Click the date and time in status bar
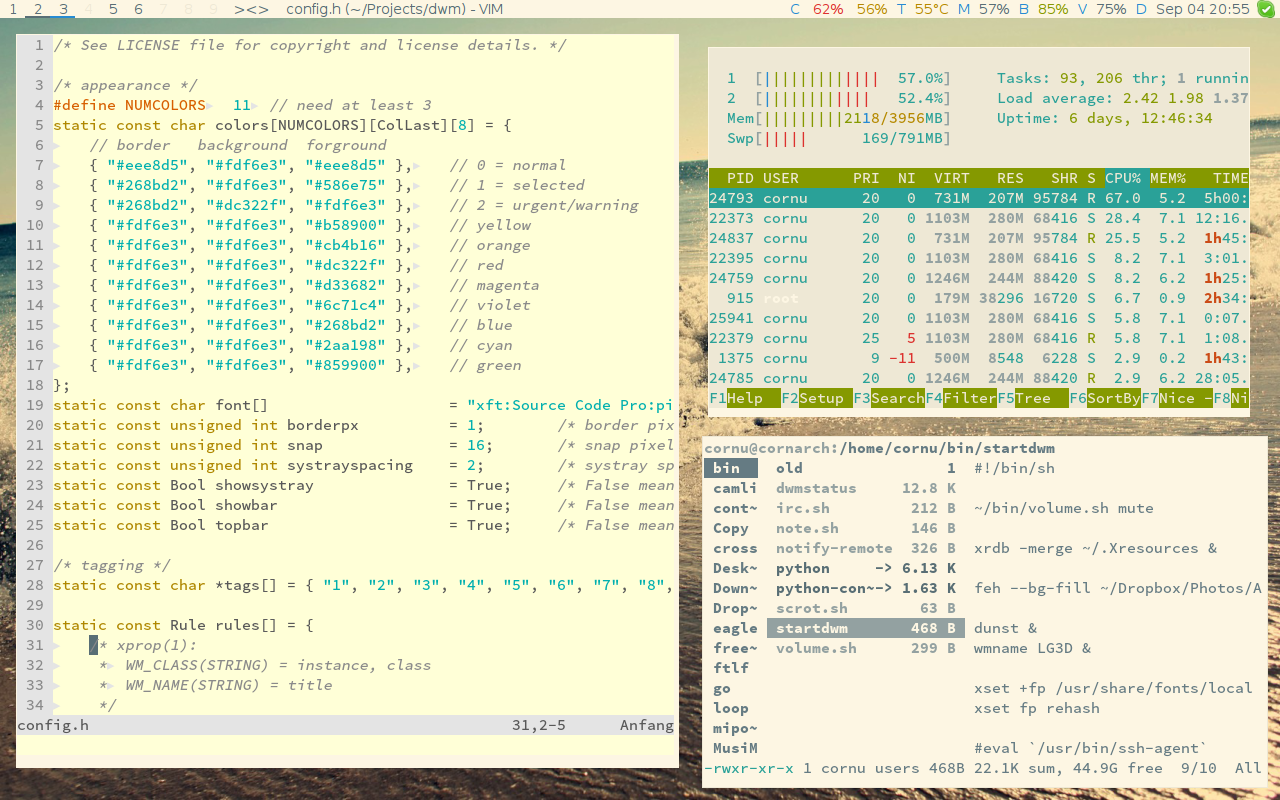This screenshot has height=800, width=1280. pos(1203,9)
